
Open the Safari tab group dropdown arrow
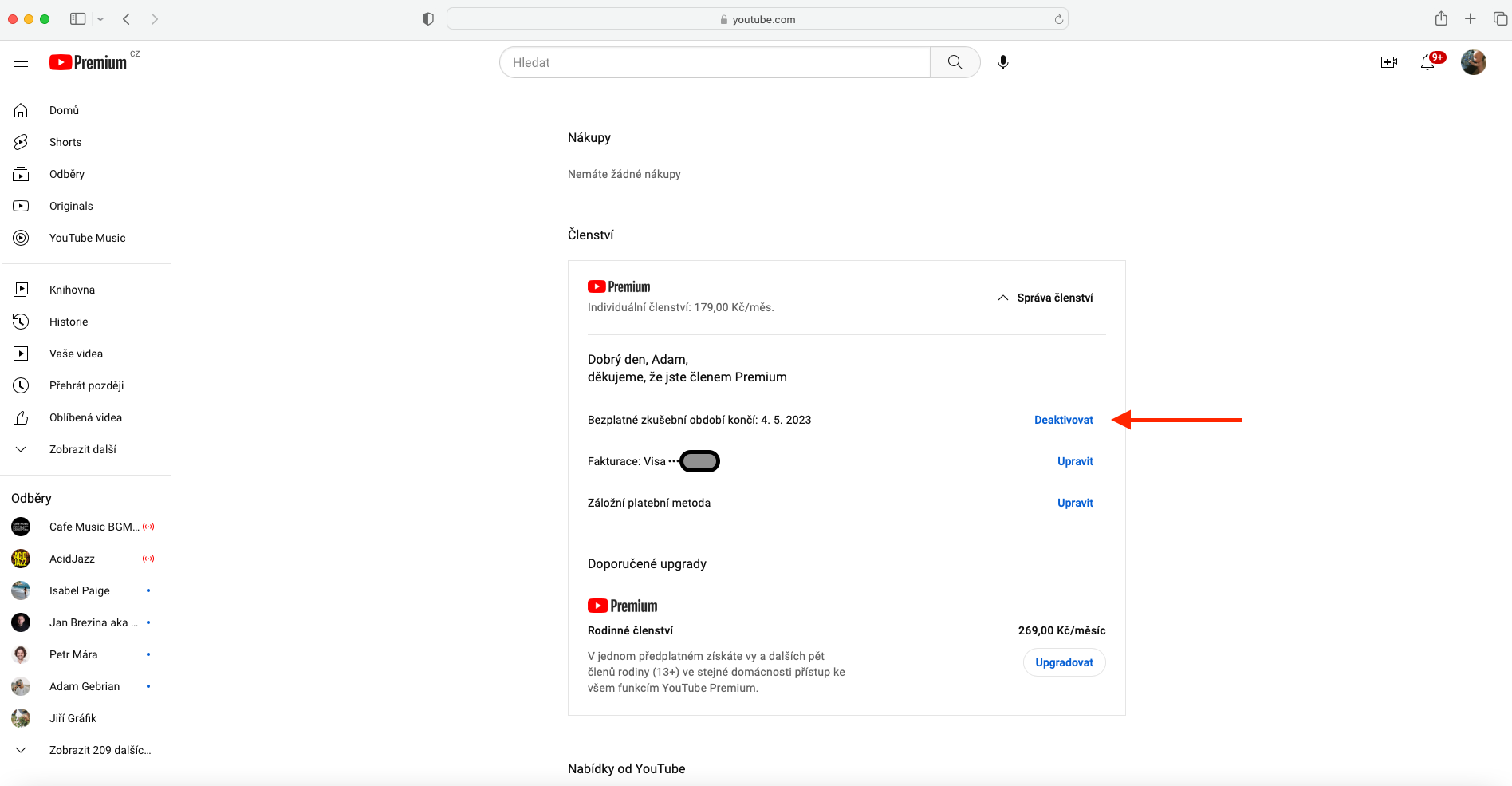[x=100, y=19]
